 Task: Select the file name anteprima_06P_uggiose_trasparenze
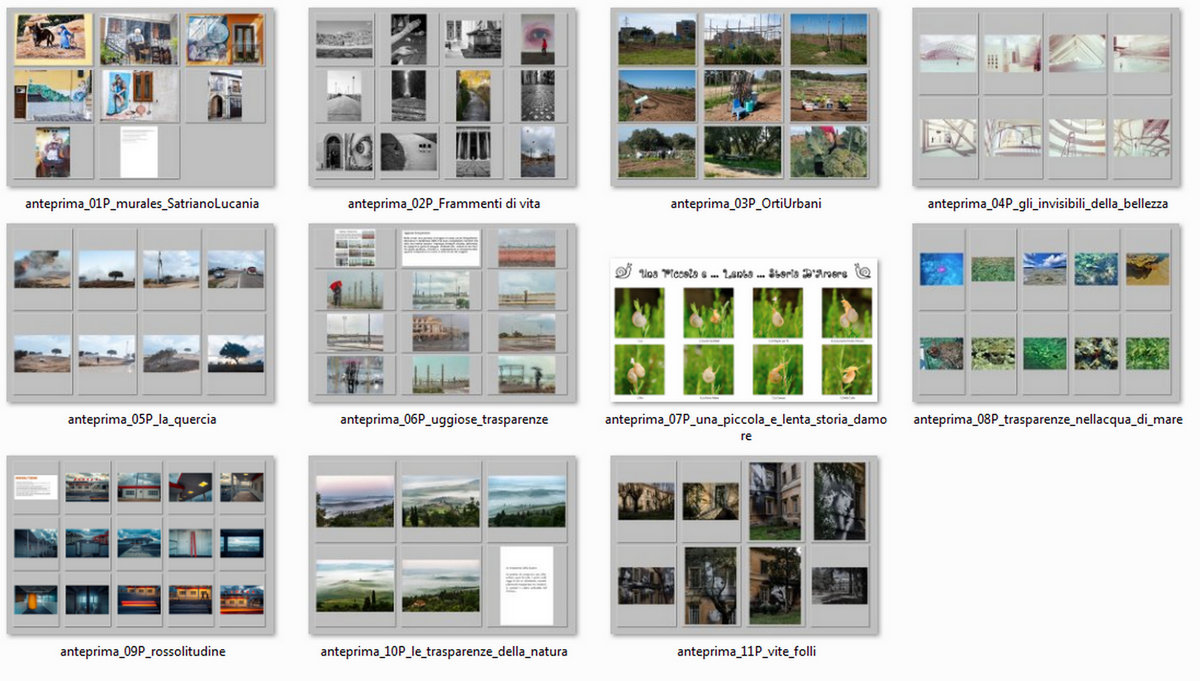(444, 420)
